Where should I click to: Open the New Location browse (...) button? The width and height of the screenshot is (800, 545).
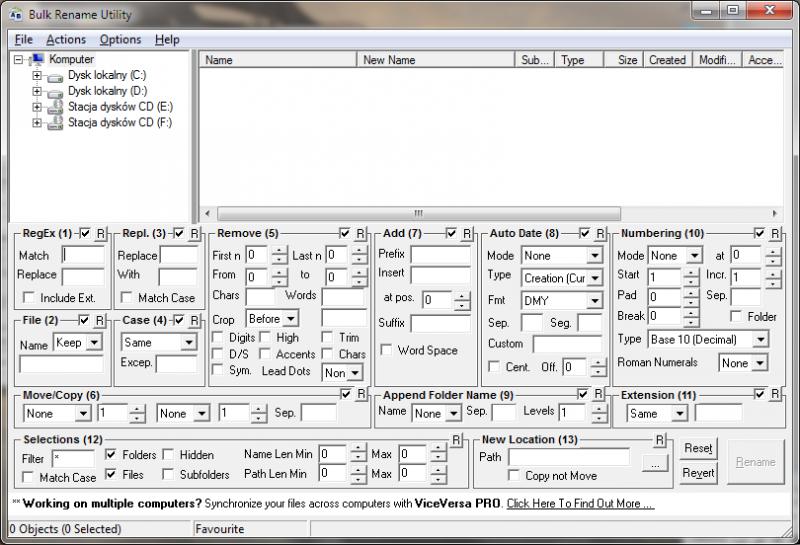pos(654,463)
